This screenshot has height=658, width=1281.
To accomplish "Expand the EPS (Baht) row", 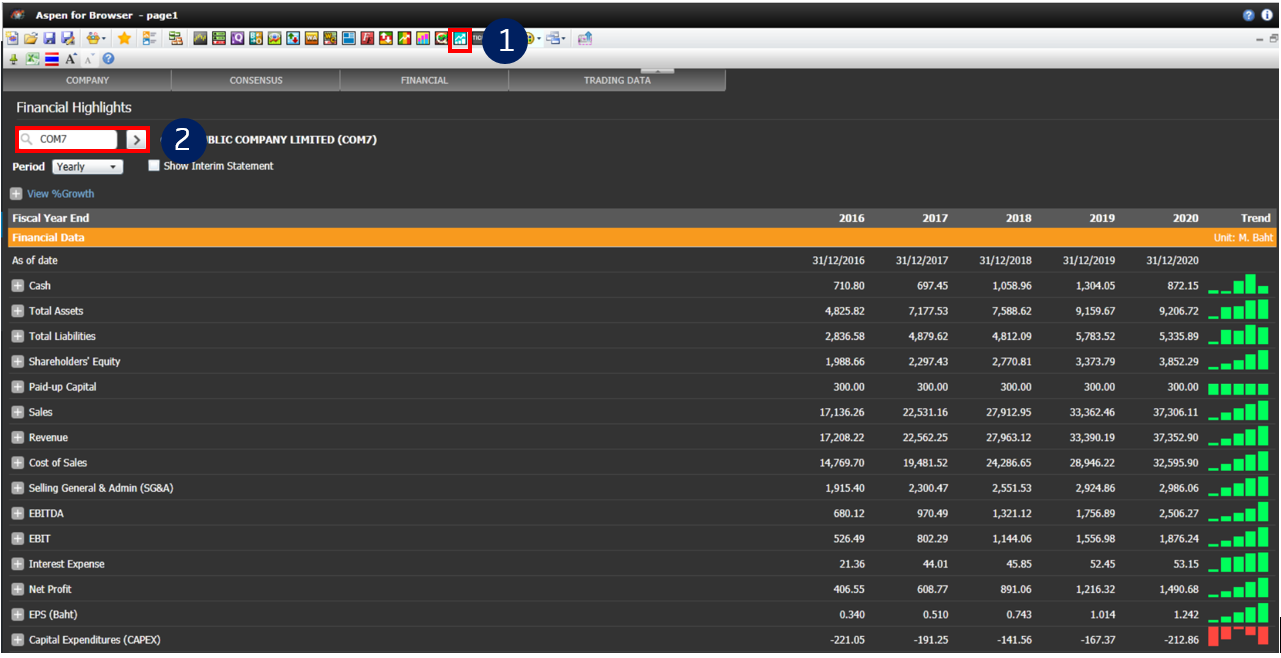I will click(17, 615).
